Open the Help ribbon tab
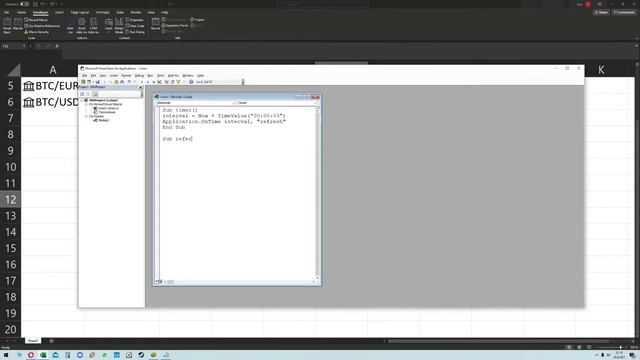640x360 pixels. pyautogui.click(x=164, y=13)
